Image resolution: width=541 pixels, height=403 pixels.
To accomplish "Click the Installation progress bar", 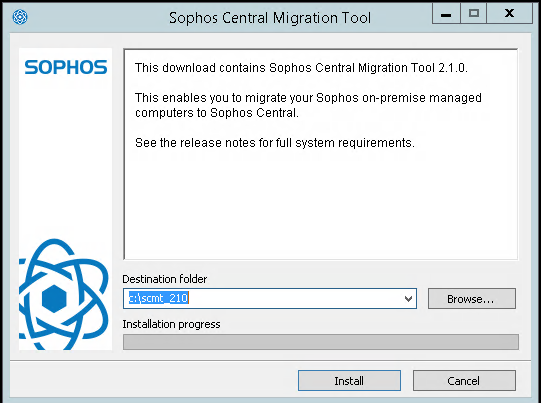I will [x=321, y=342].
